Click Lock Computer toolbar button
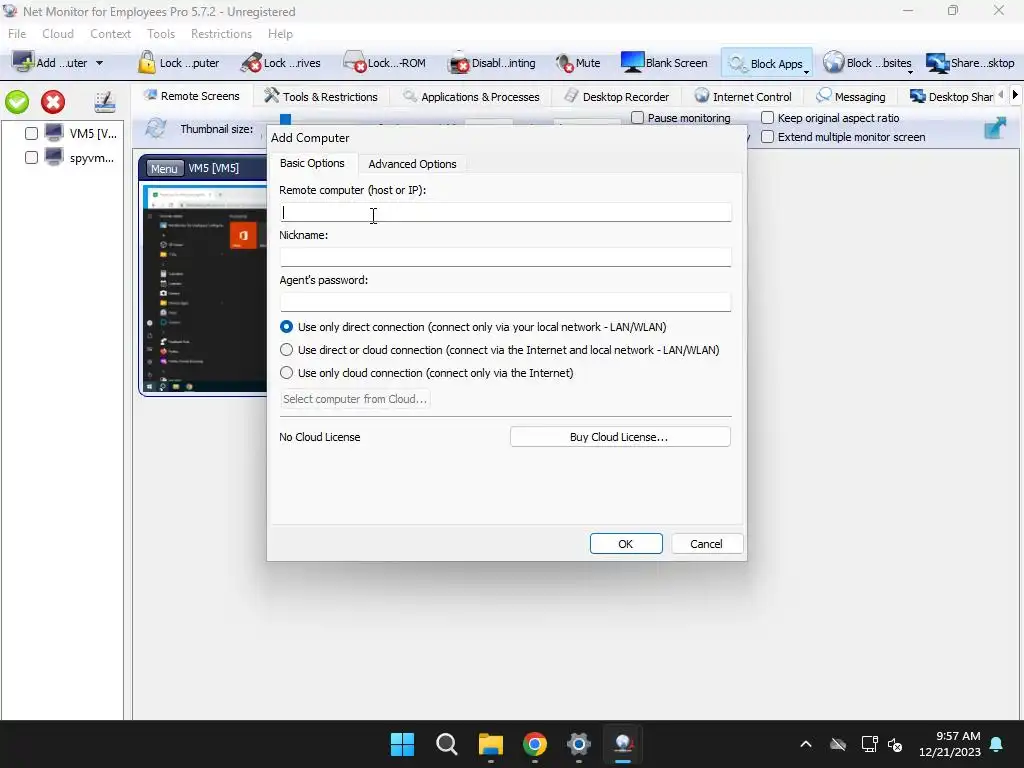1024x768 pixels. tap(178, 63)
